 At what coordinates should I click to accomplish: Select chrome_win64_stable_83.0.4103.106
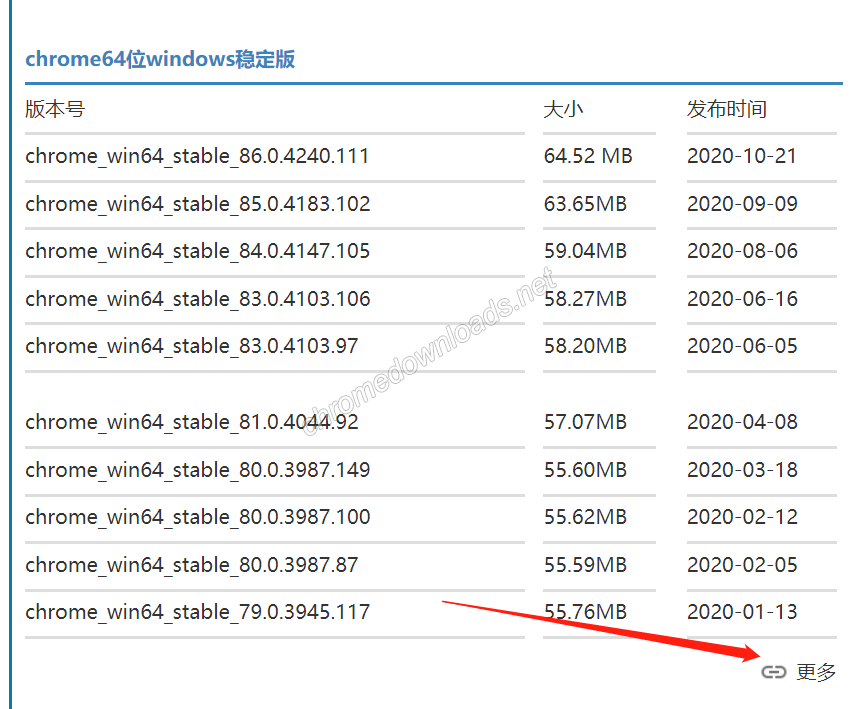coord(198,299)
